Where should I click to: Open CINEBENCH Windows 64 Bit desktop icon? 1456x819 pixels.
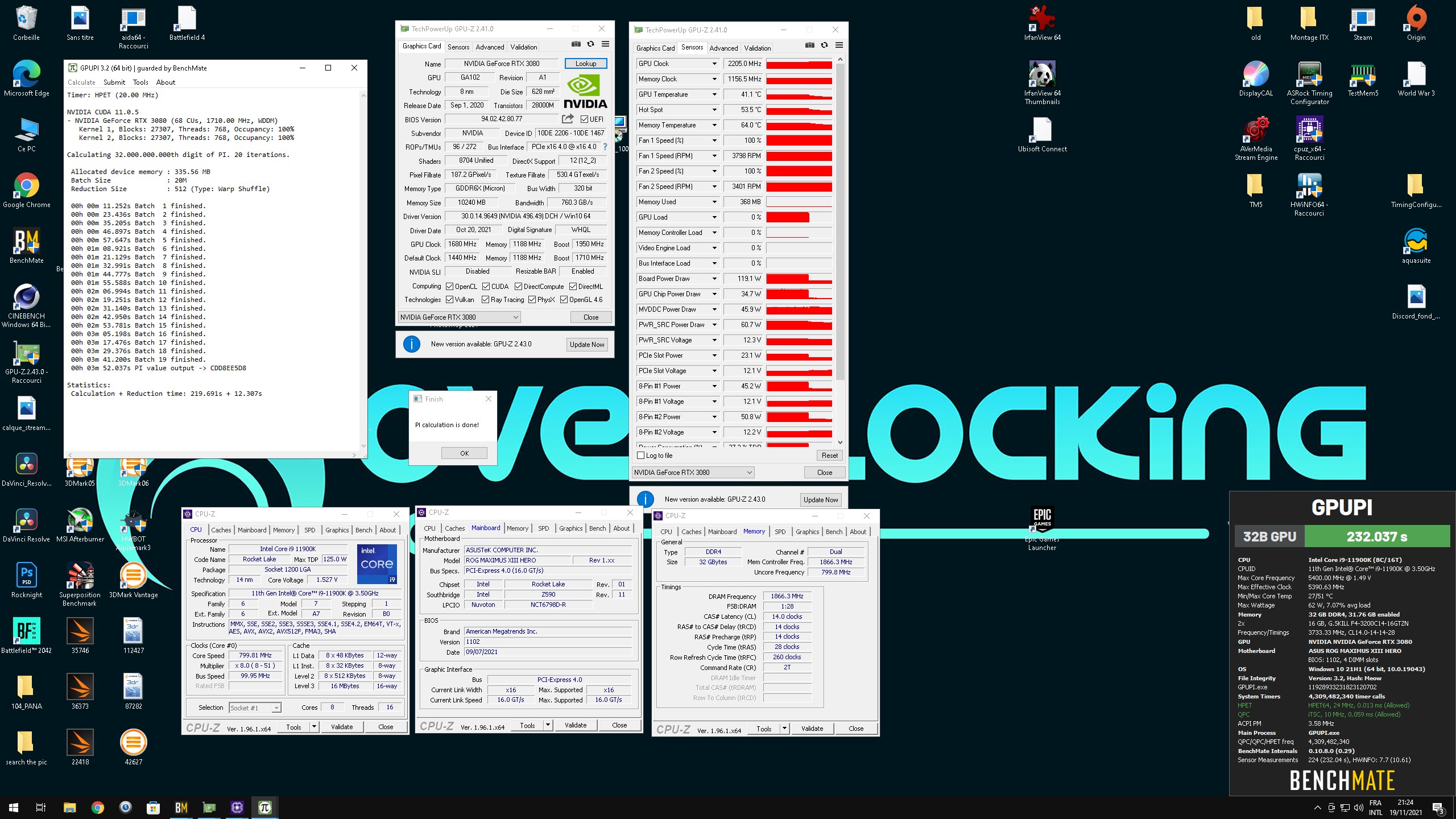(x=26, y=306)
